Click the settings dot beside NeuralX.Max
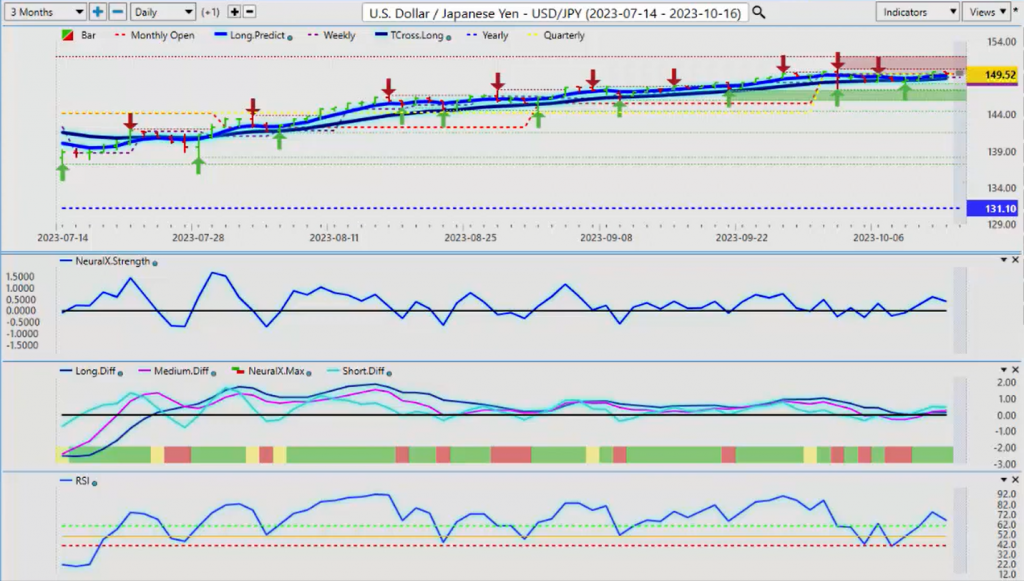 click(x=309, y=373)
